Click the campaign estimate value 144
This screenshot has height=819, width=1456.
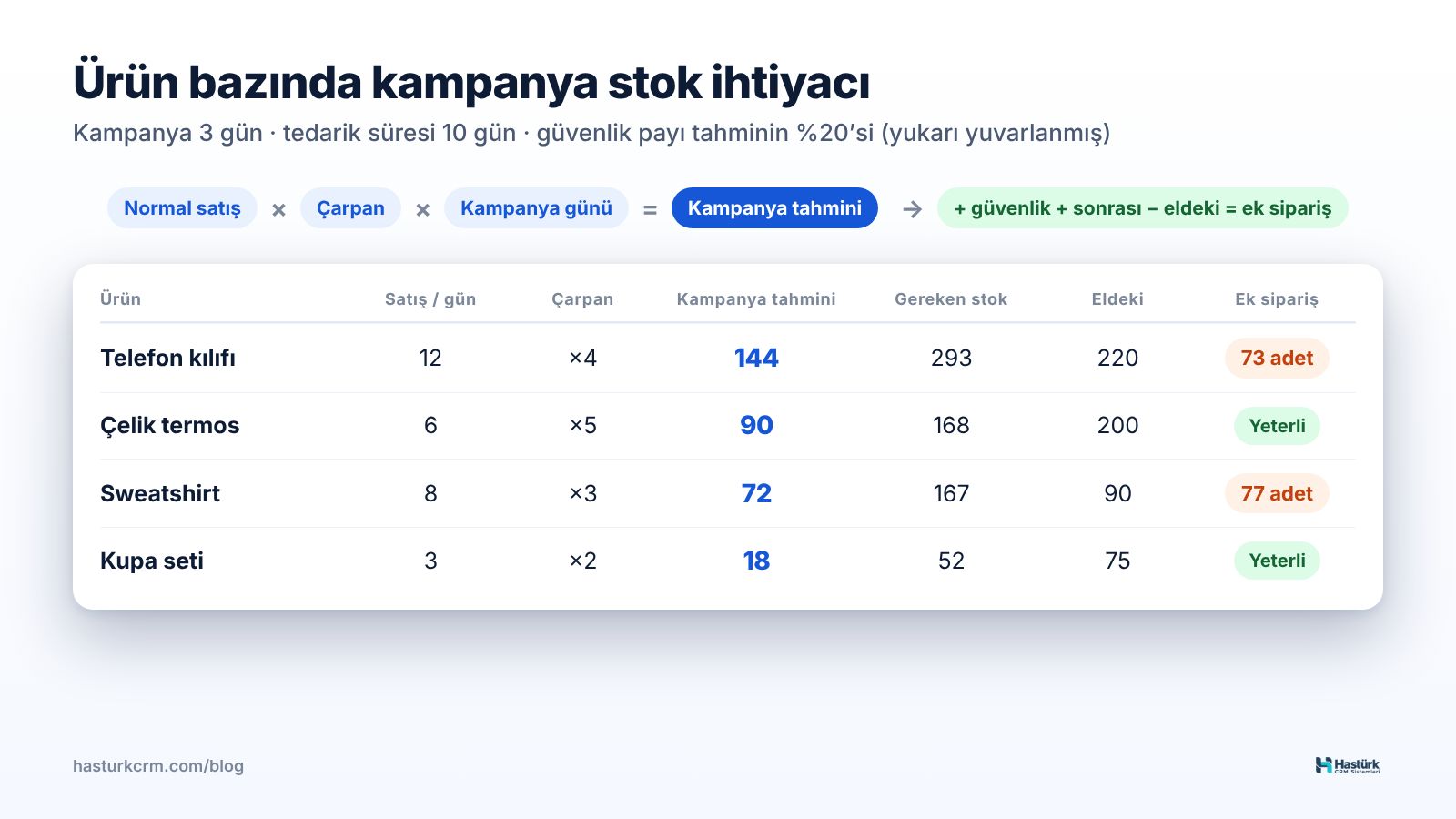(x=756, y=358)
